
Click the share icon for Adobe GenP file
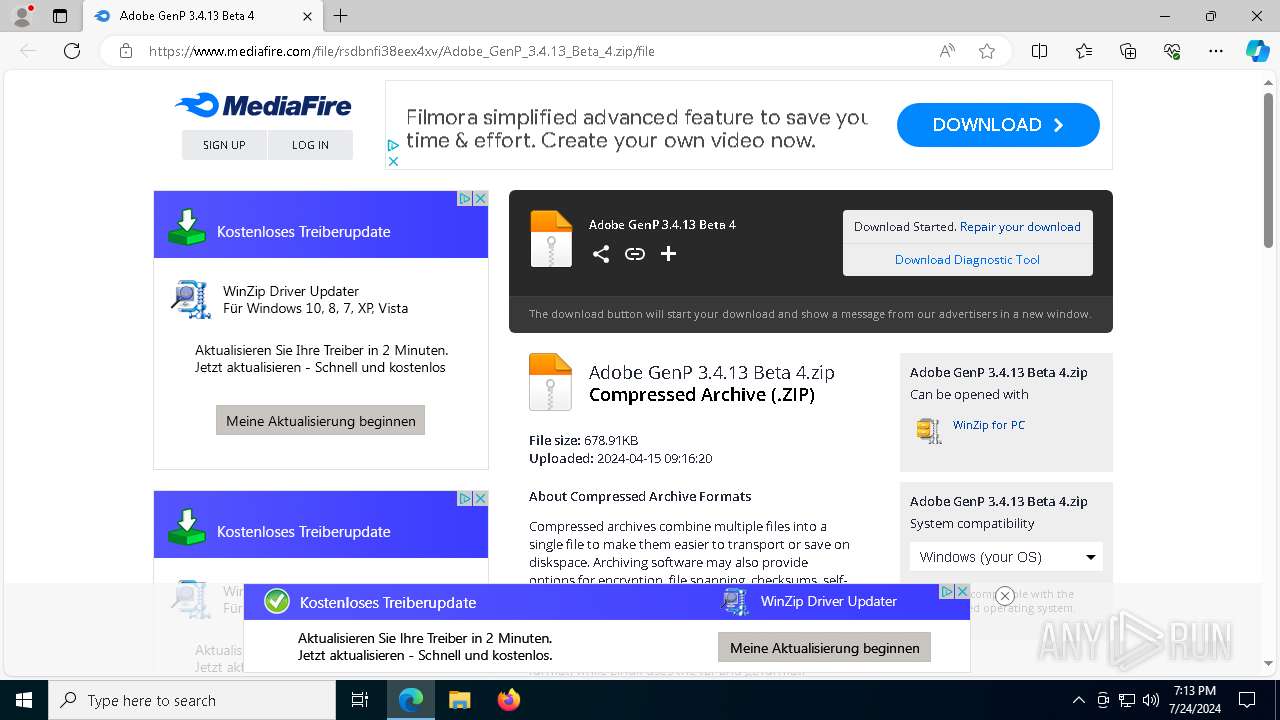pyautogui.click(x=600, y=254)
